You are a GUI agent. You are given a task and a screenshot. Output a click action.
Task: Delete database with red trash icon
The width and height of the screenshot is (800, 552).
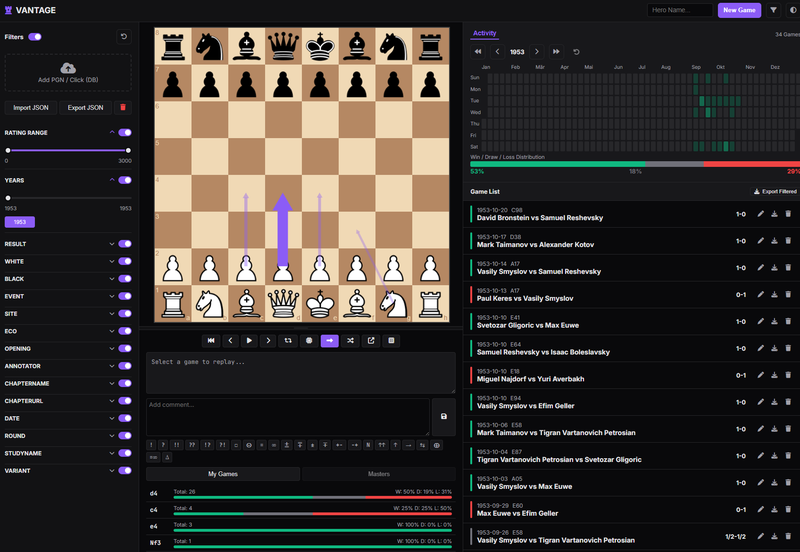tap(123, 107)
